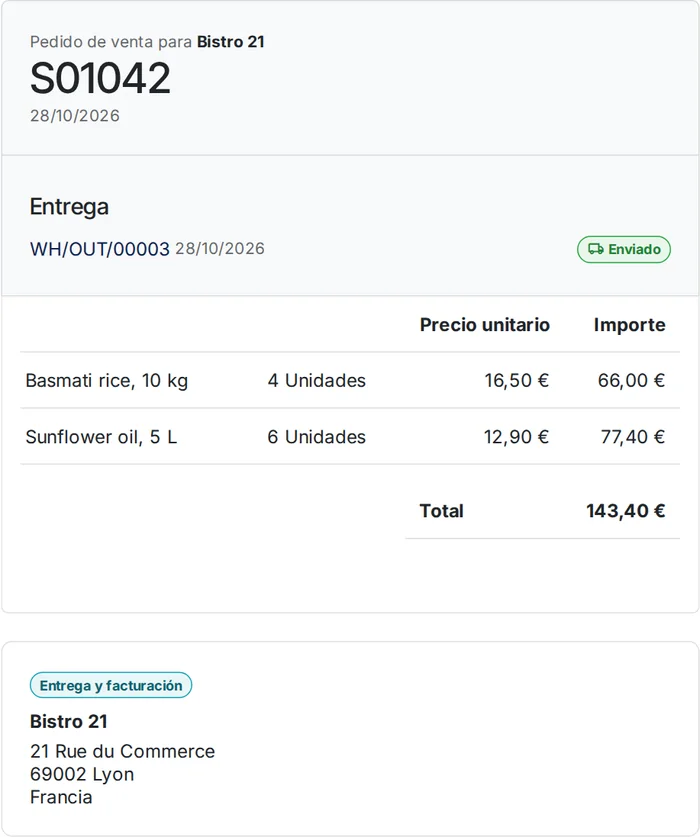The height and width of the screenshot is (837, 700).
Task: Click the Enviado status label
Action: coord(634,249)
